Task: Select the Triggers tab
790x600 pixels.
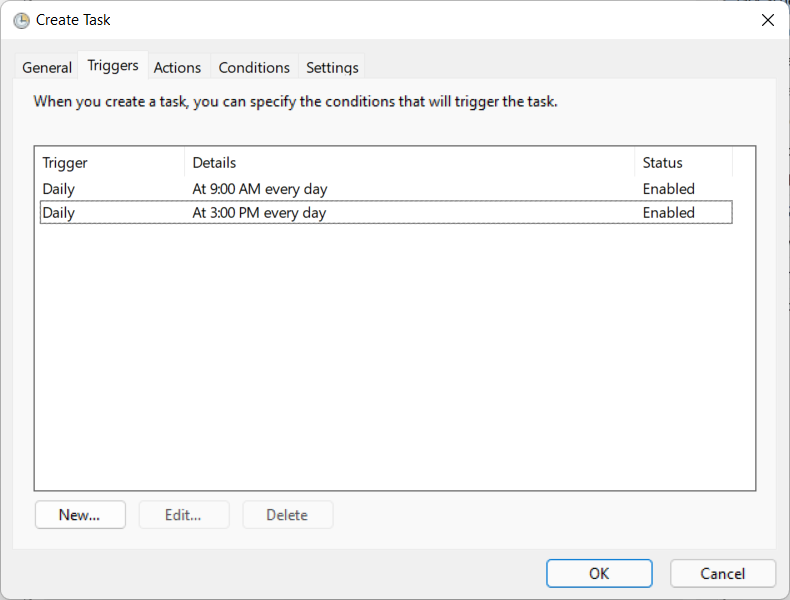Action: (x=113, y=65)
